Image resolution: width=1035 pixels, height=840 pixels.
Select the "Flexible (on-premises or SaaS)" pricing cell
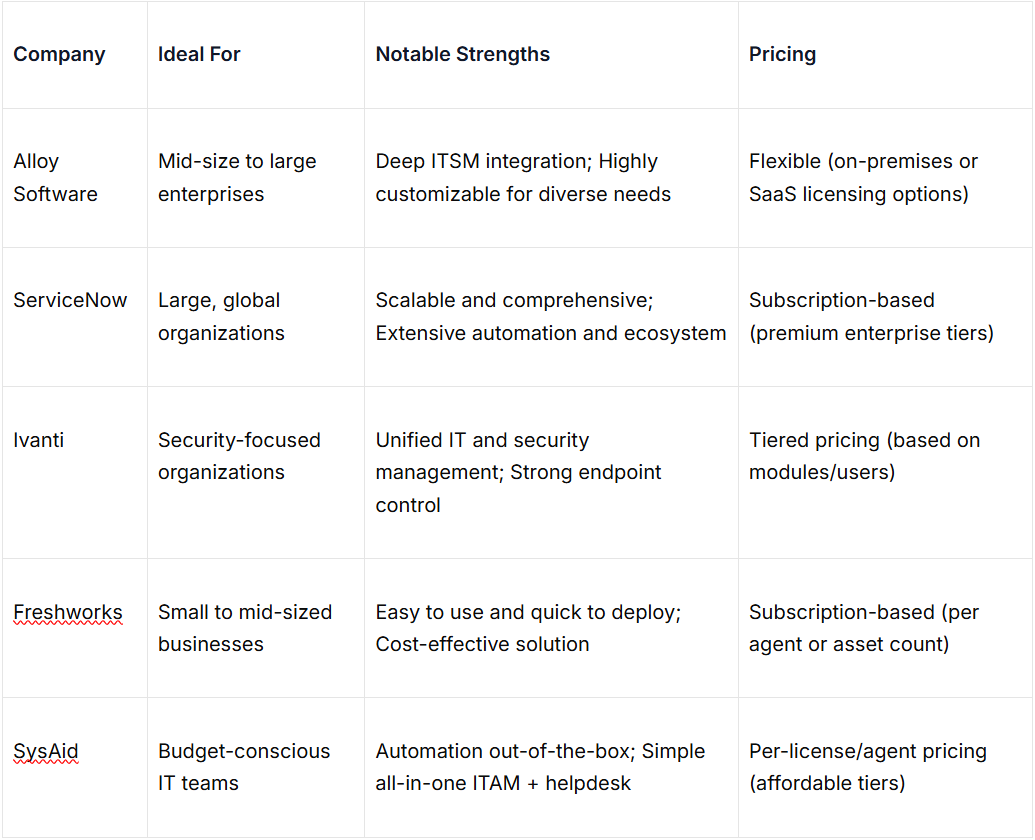tap(863, 178)
